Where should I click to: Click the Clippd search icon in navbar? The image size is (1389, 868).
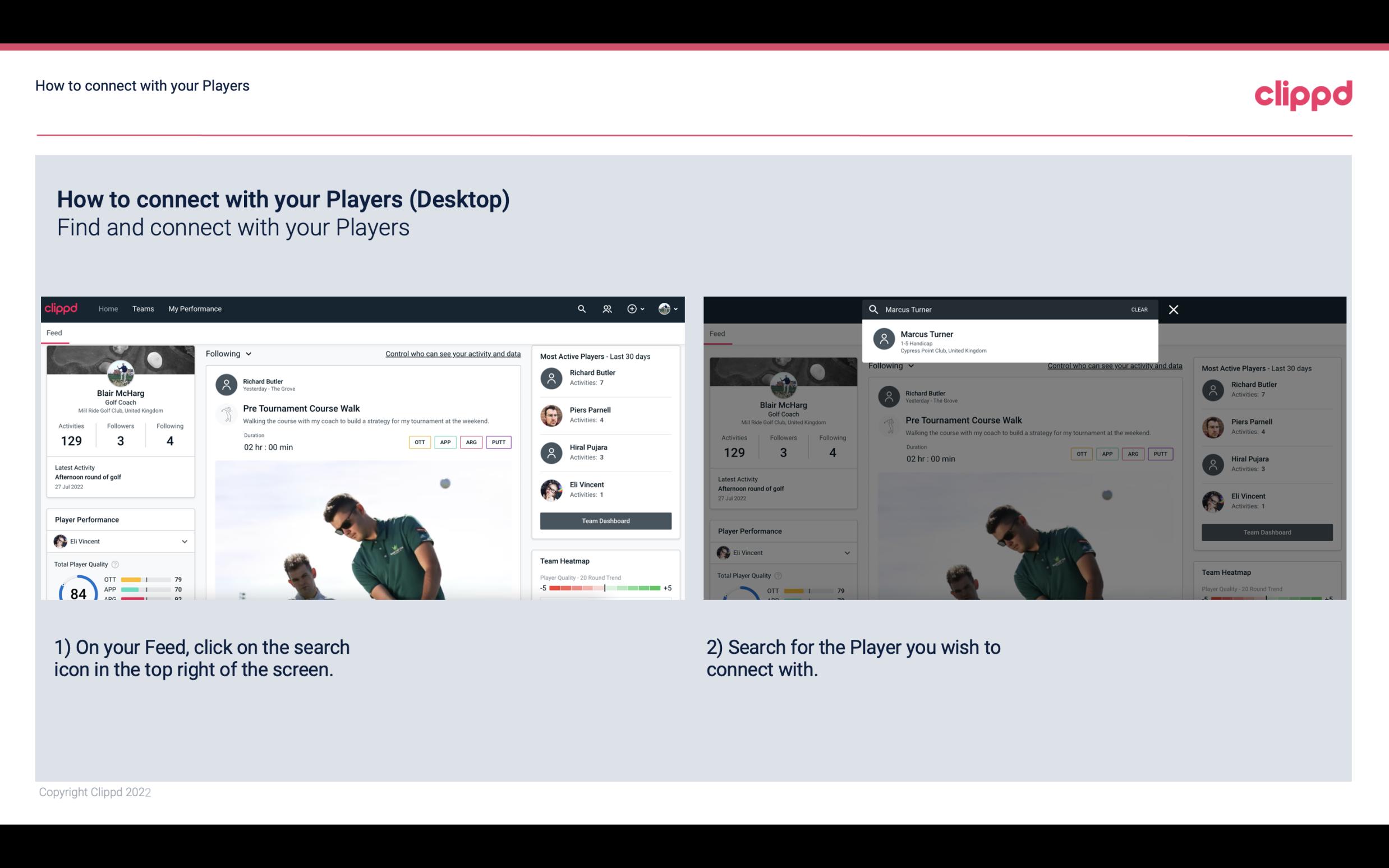pyautogui.click(x=580, y=308)
